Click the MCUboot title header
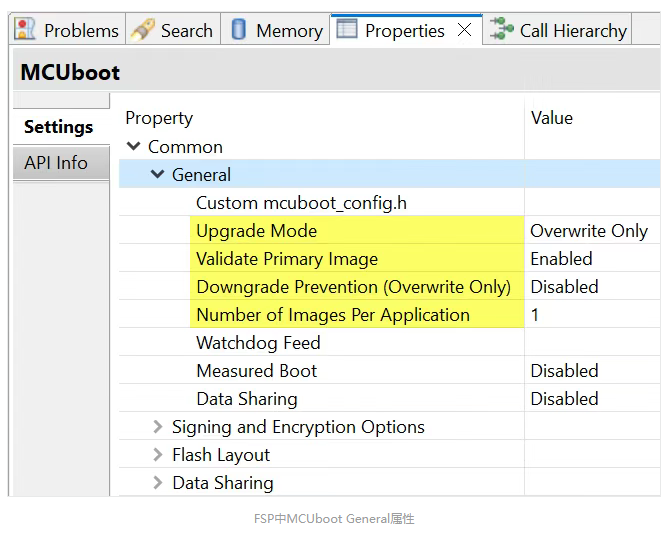 [70, 72]
